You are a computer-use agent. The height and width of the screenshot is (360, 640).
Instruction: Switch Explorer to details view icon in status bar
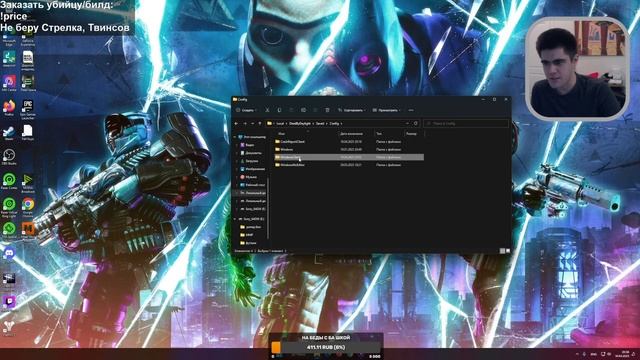tap(502, 251)
